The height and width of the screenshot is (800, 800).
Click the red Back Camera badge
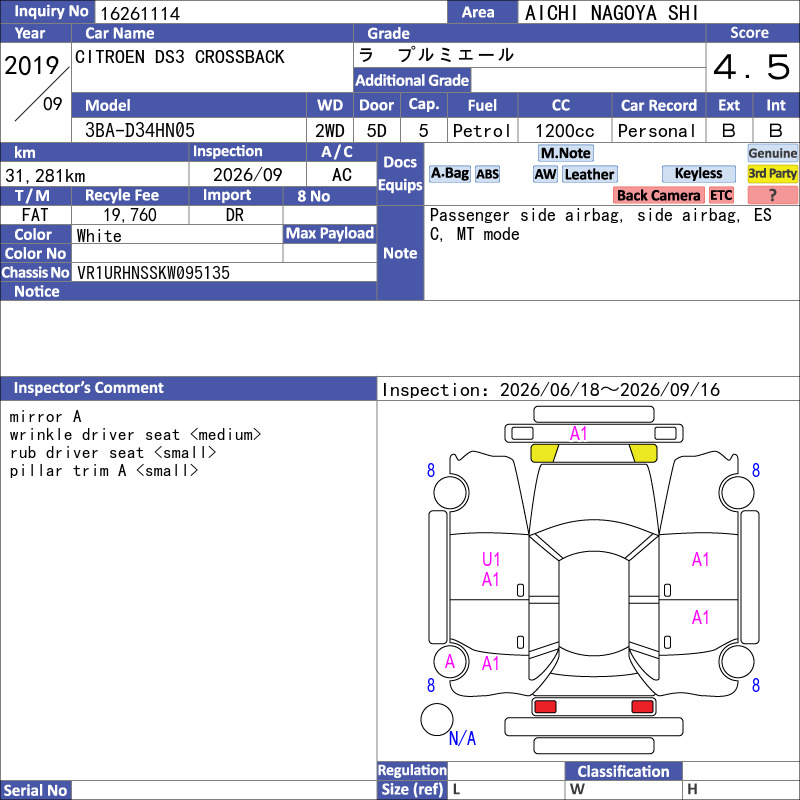click(658, 195)
